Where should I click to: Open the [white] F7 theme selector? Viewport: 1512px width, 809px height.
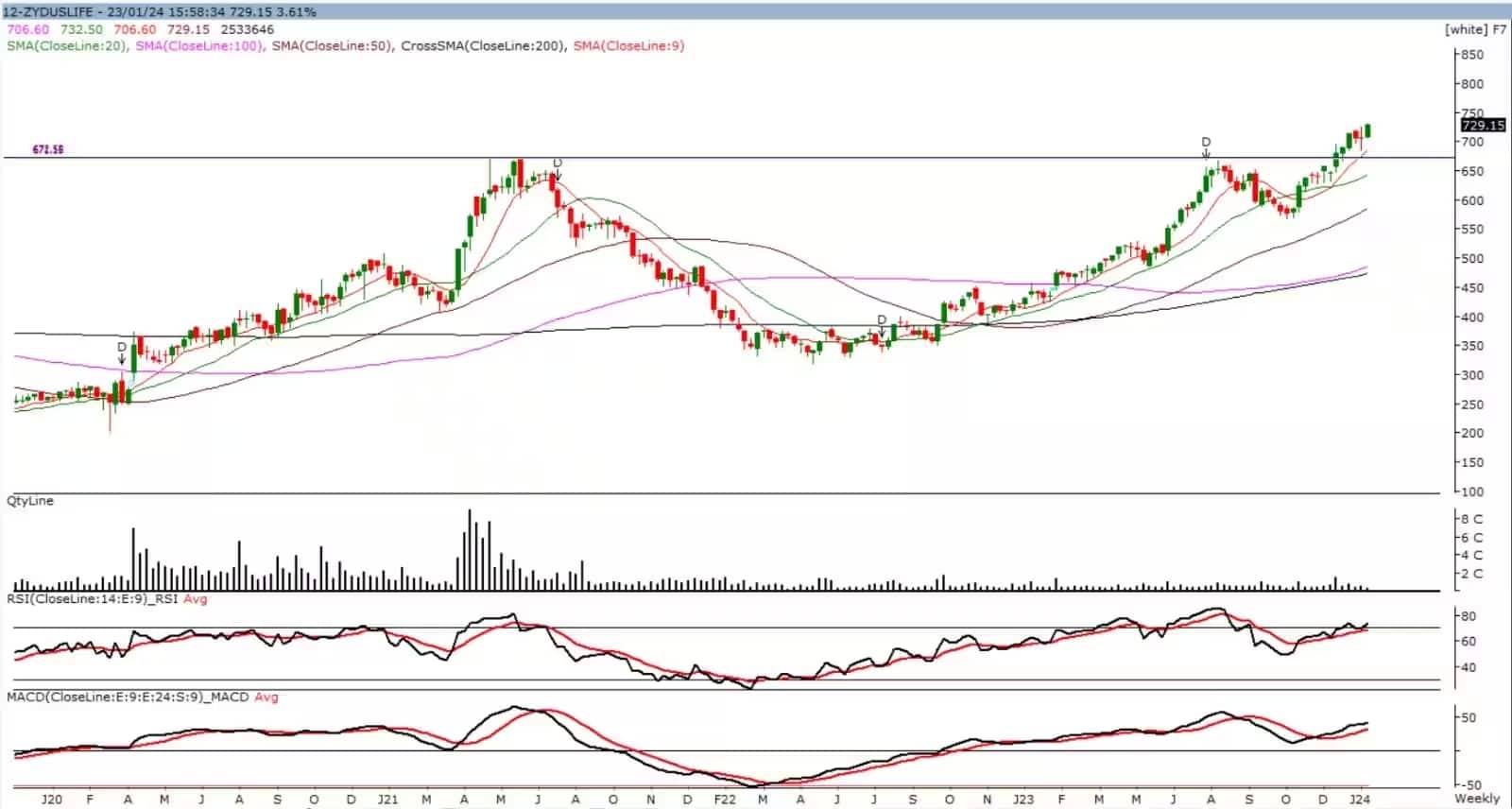point(1474,29)
